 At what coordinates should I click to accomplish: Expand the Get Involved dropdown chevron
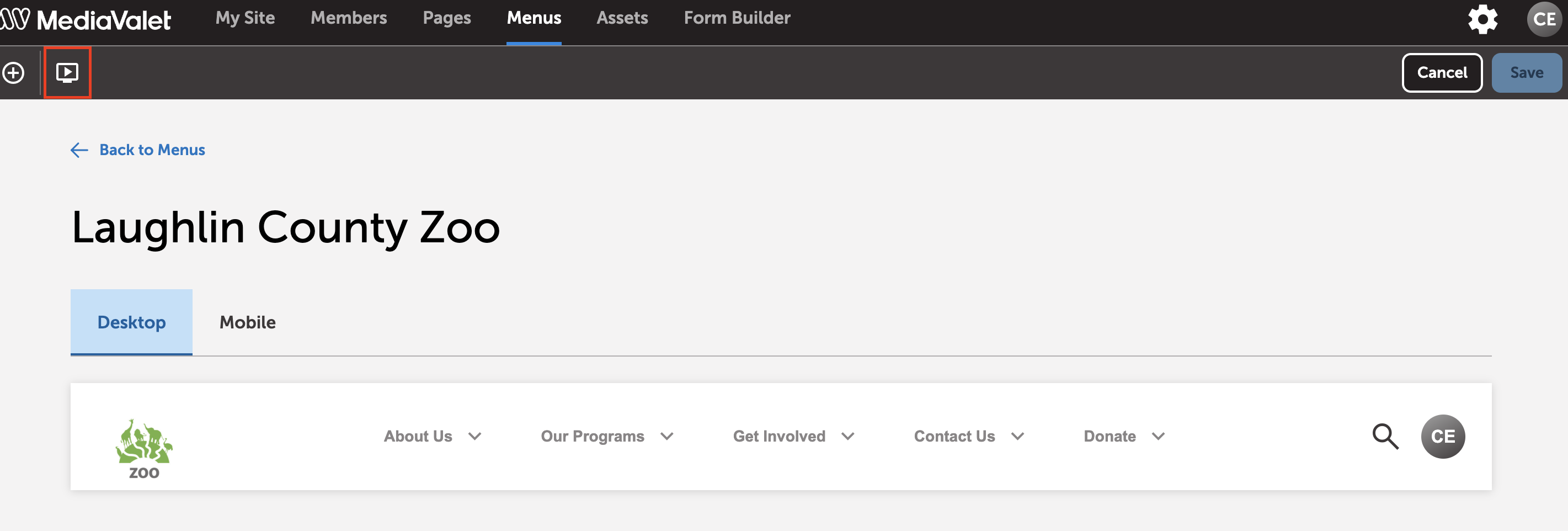click(848, 436)
